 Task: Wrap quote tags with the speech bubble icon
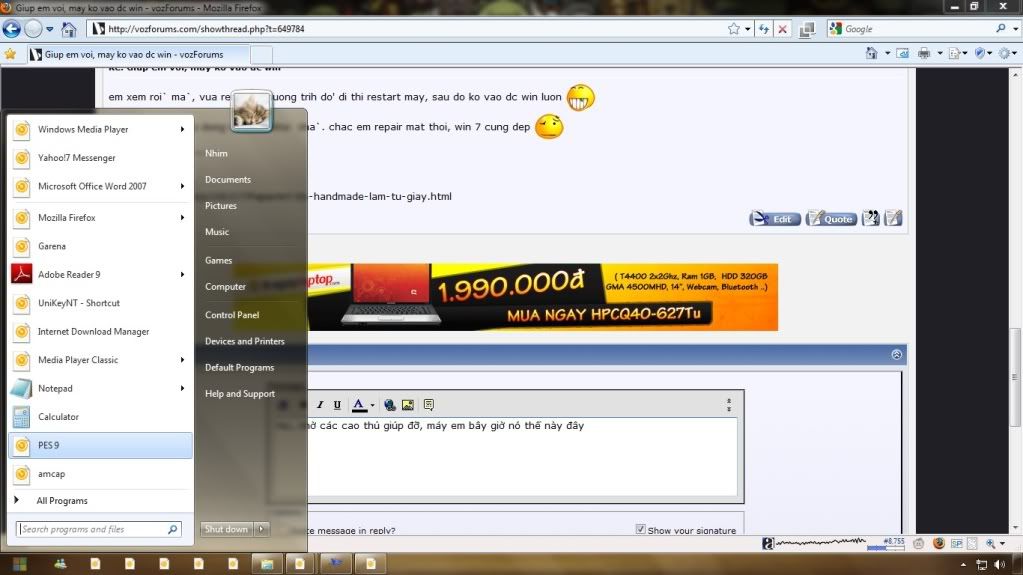pos(429,405)
